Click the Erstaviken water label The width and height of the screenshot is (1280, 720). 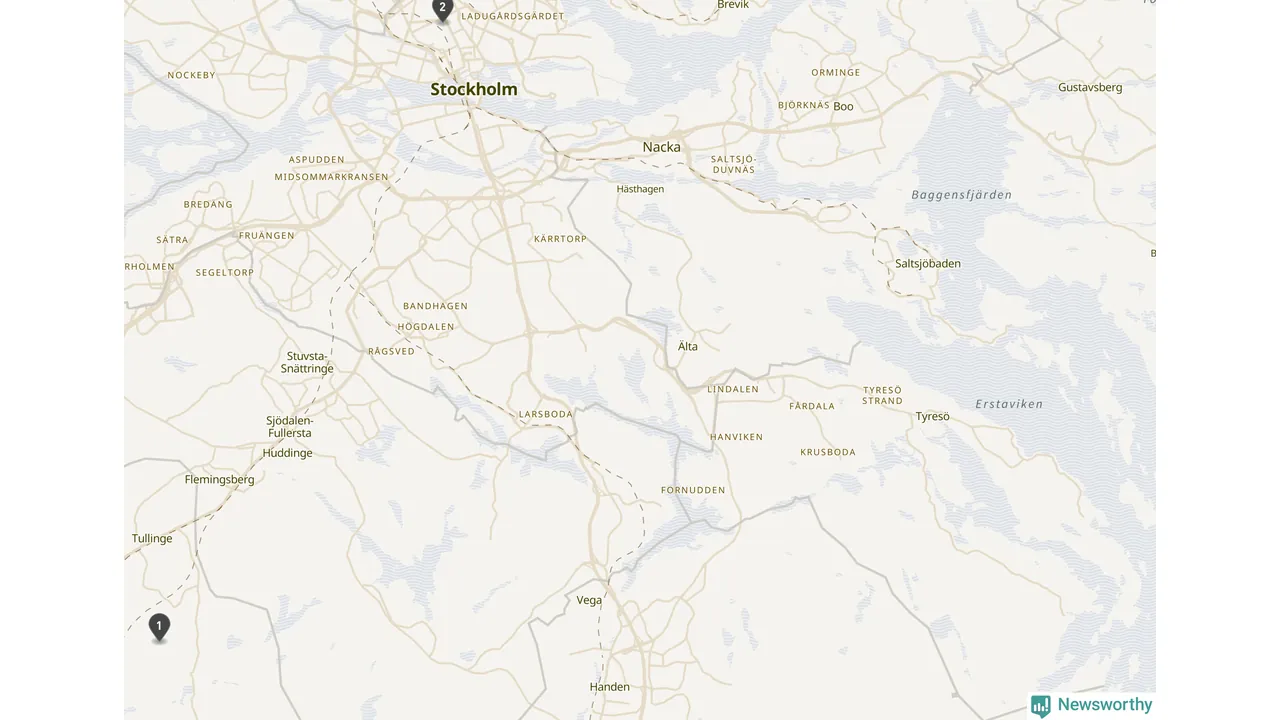[1009, 404]
